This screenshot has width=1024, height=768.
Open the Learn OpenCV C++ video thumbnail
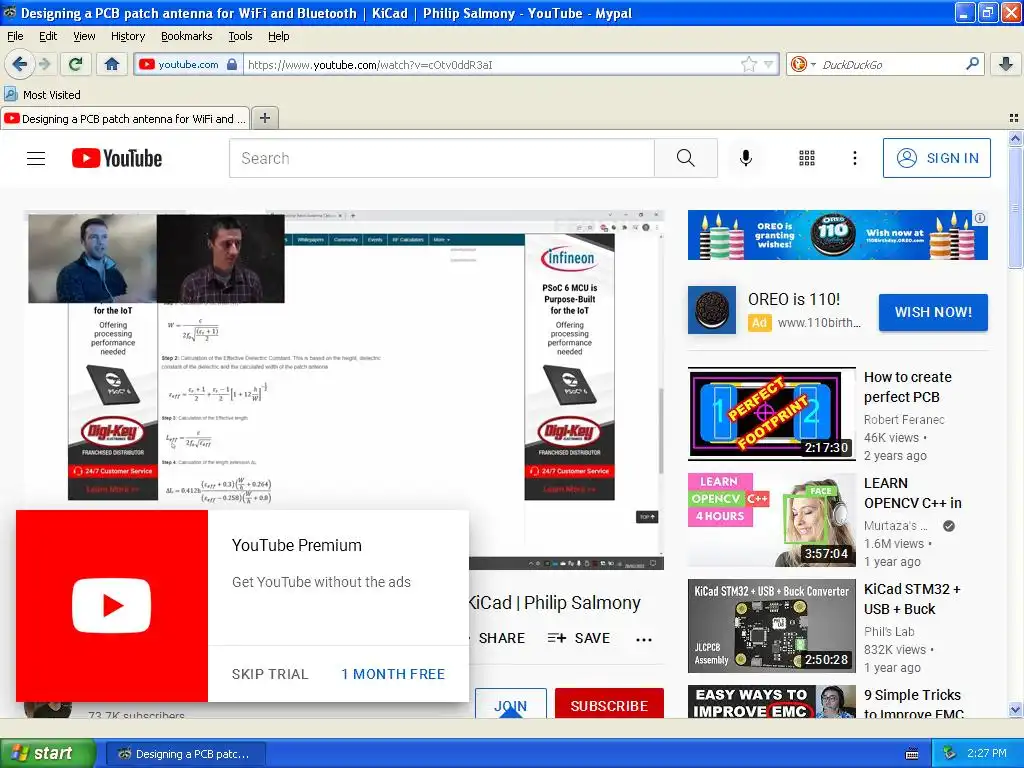tap(772, 520)
